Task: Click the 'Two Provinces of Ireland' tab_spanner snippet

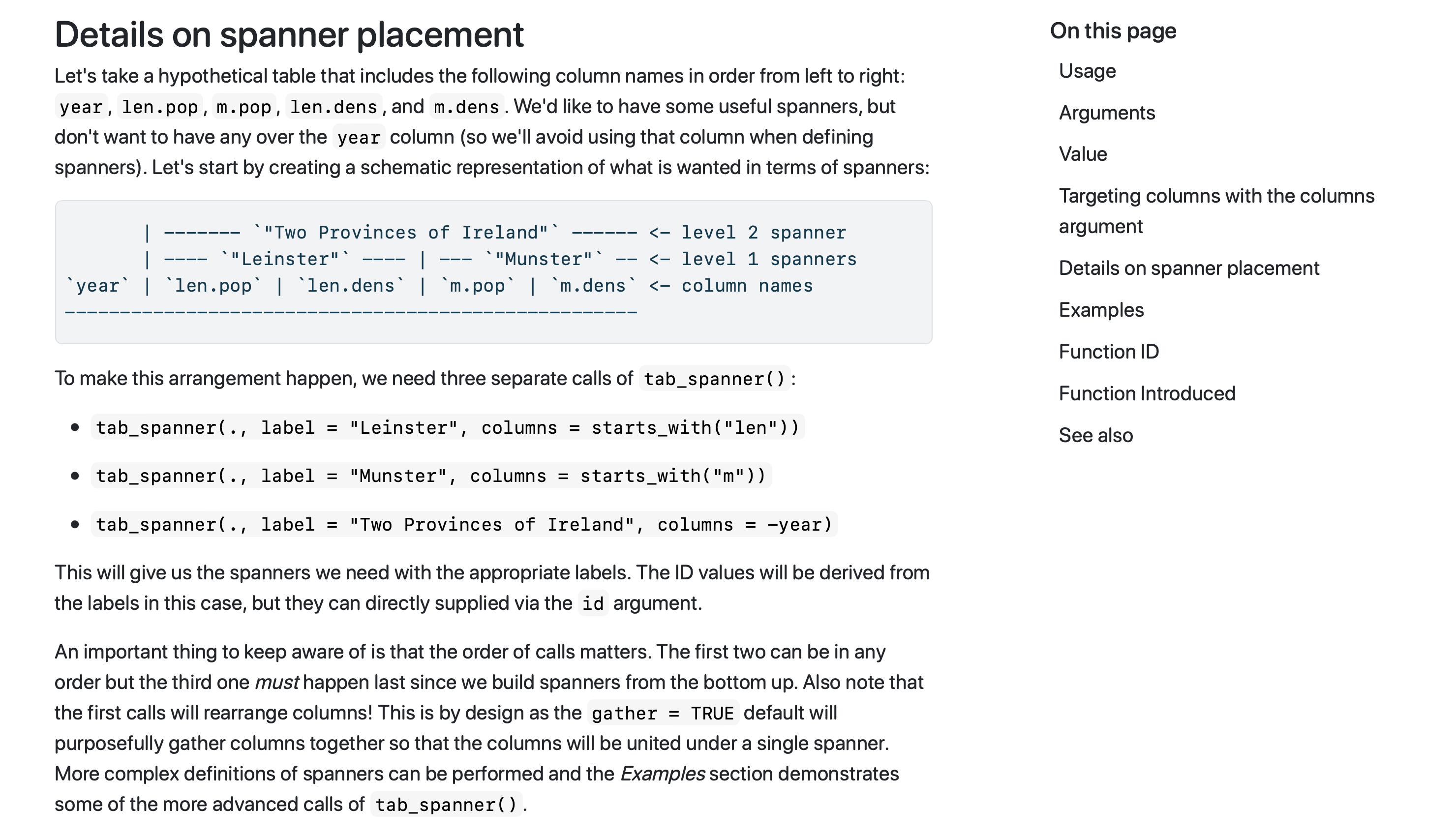Action: (x=463, y=525)
